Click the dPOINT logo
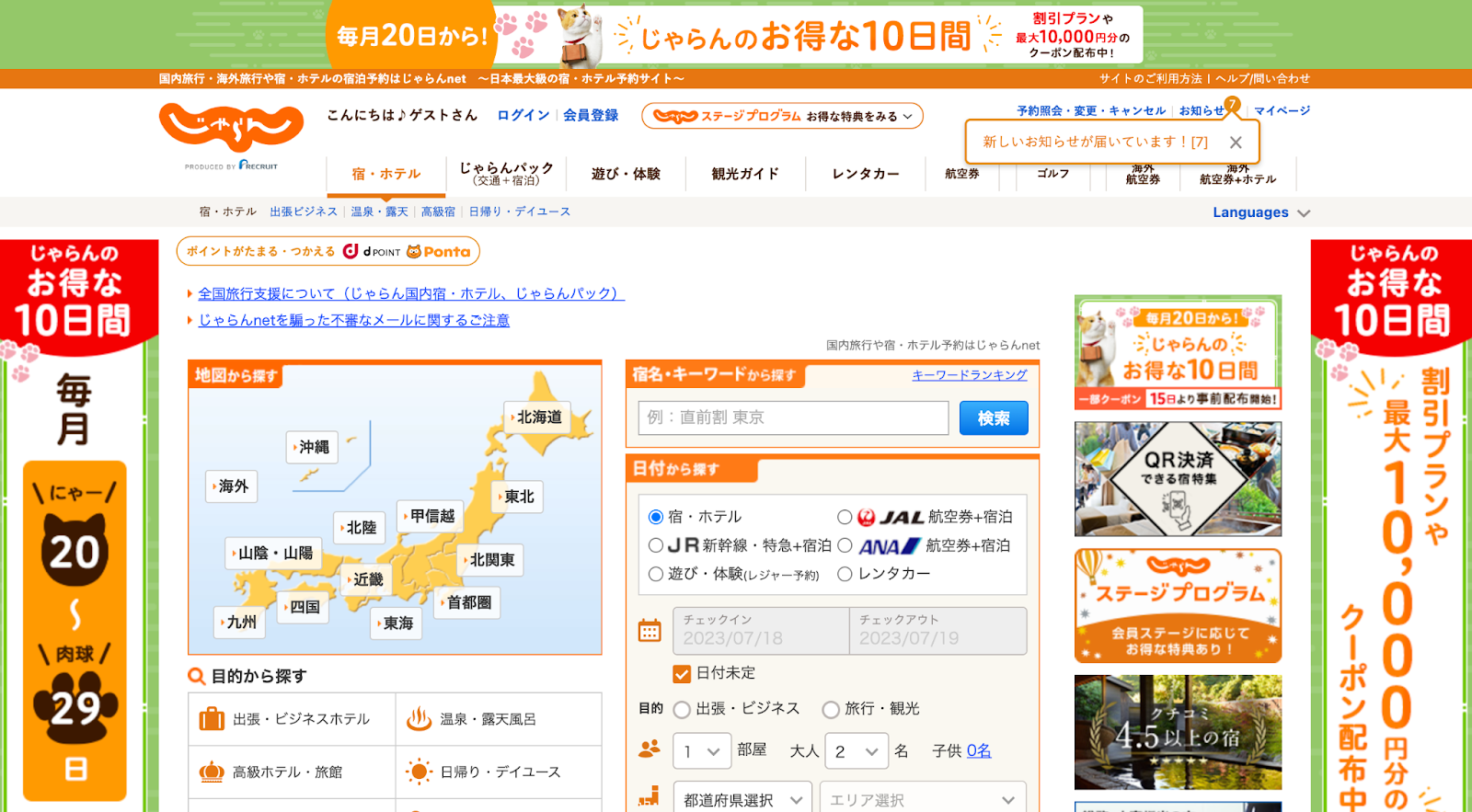This screenshot has height=812, width=1472. click(x=372, y=251)
